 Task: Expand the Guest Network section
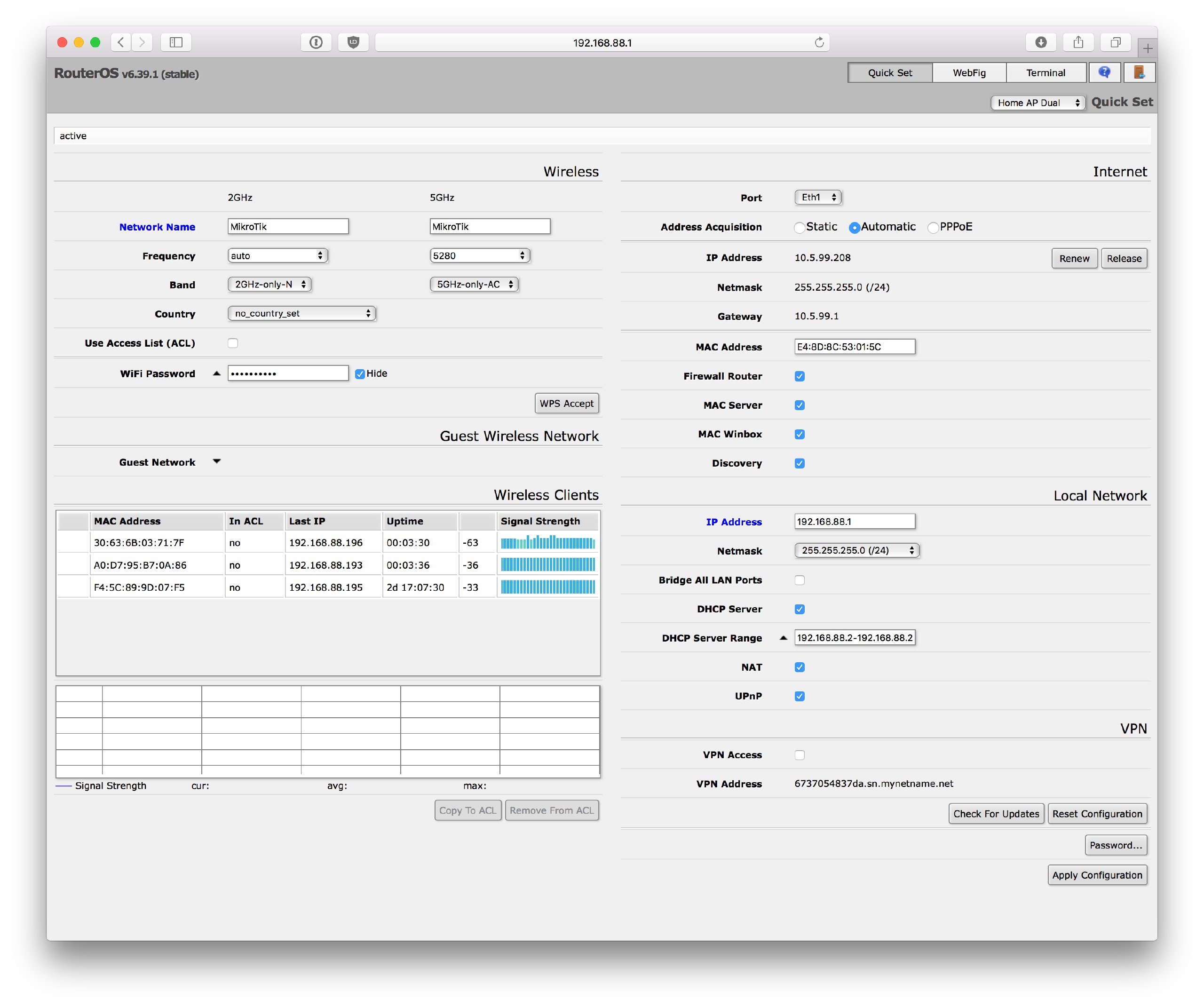217,461
